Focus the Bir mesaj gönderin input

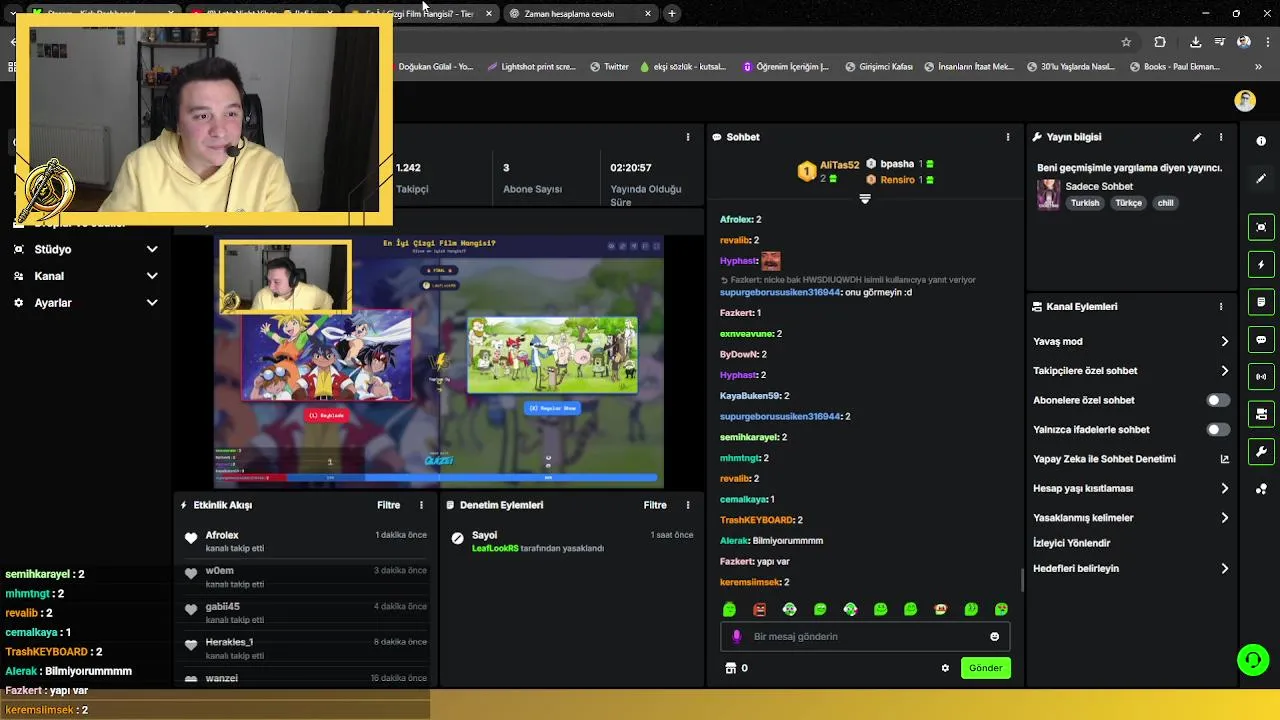click(x=865, y=637)
